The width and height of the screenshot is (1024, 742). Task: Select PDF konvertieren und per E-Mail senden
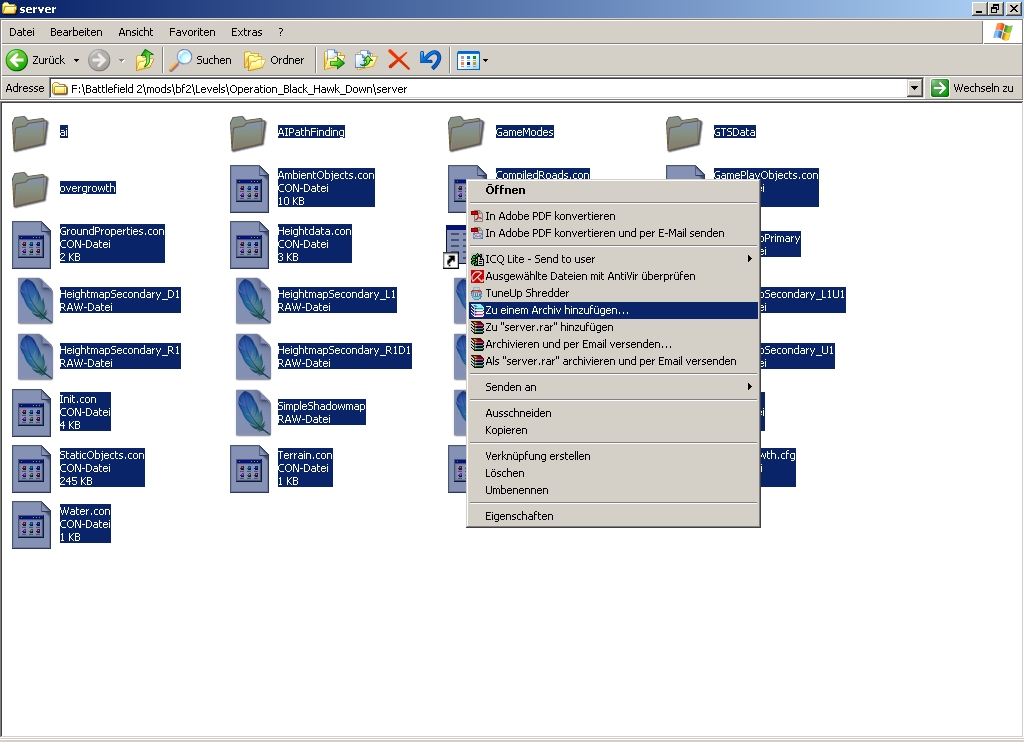[613, 233]
